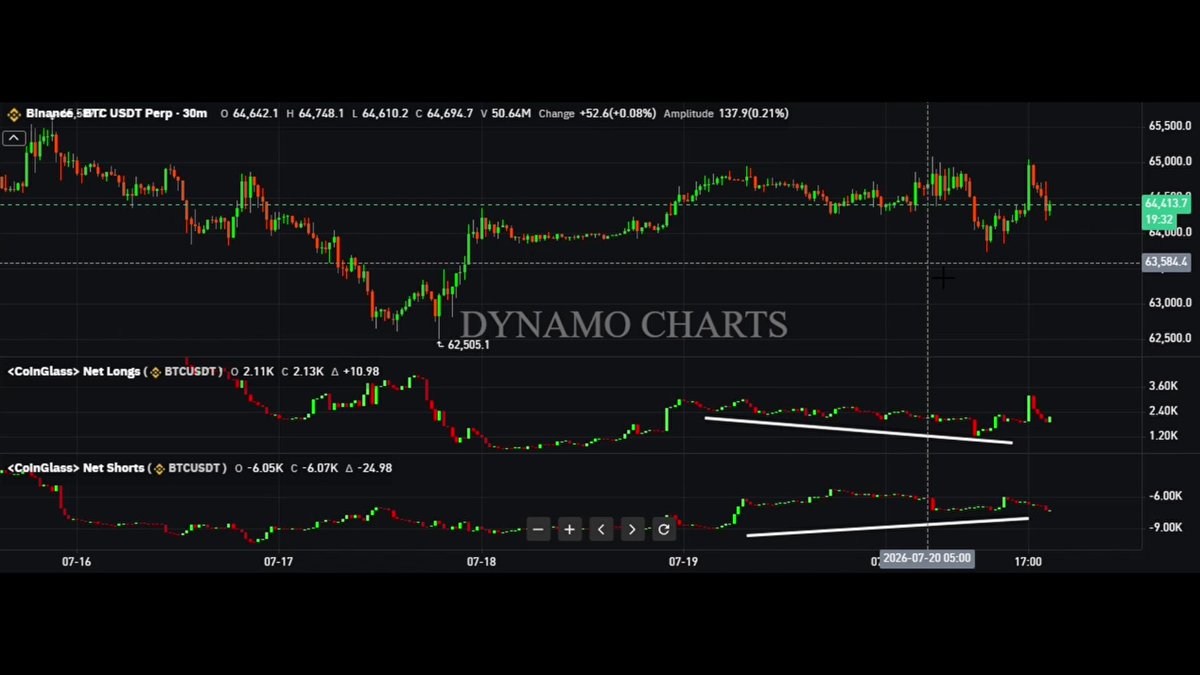The width and height of the screenshot is (1200, 675).
Task: Click the 07-18 date on time axis
Action: [481, 562]
